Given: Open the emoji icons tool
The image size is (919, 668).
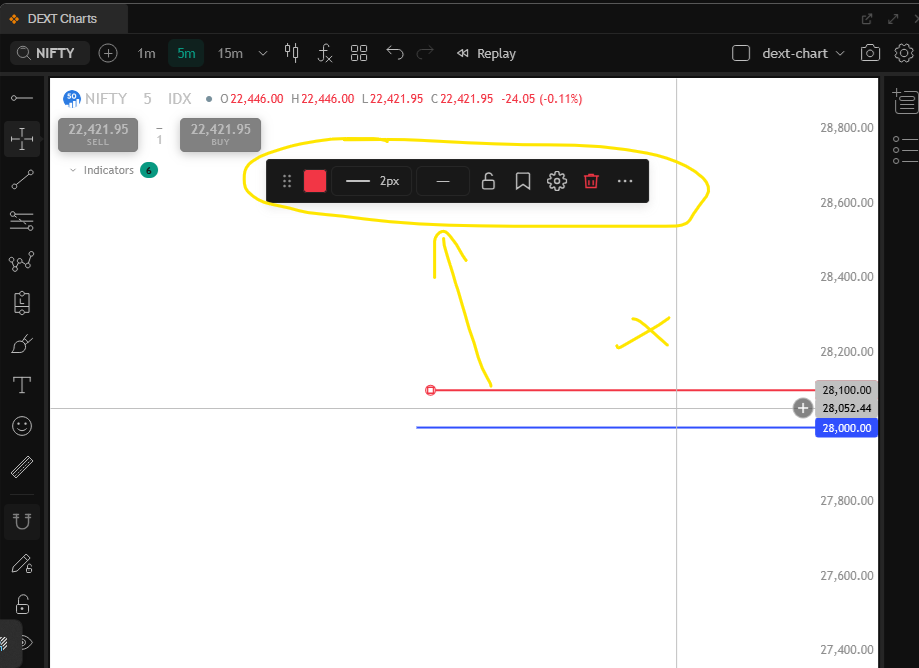Looking at the screenshot, I should 22,426.
